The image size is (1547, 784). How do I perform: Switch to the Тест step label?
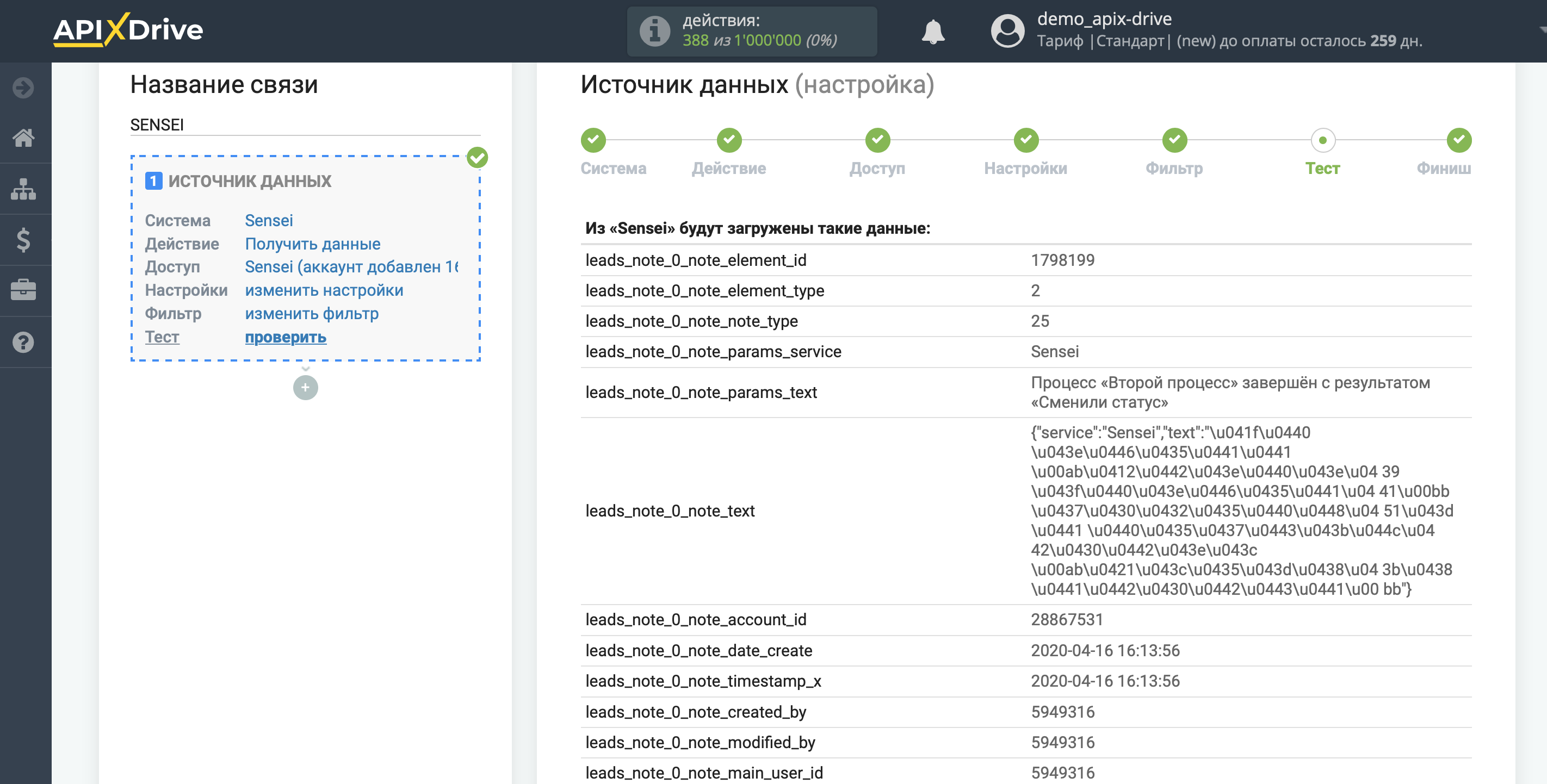[1322, 168]
